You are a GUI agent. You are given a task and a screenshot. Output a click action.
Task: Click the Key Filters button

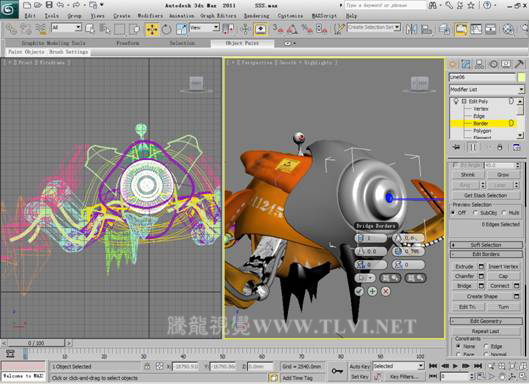coord(404,377)
